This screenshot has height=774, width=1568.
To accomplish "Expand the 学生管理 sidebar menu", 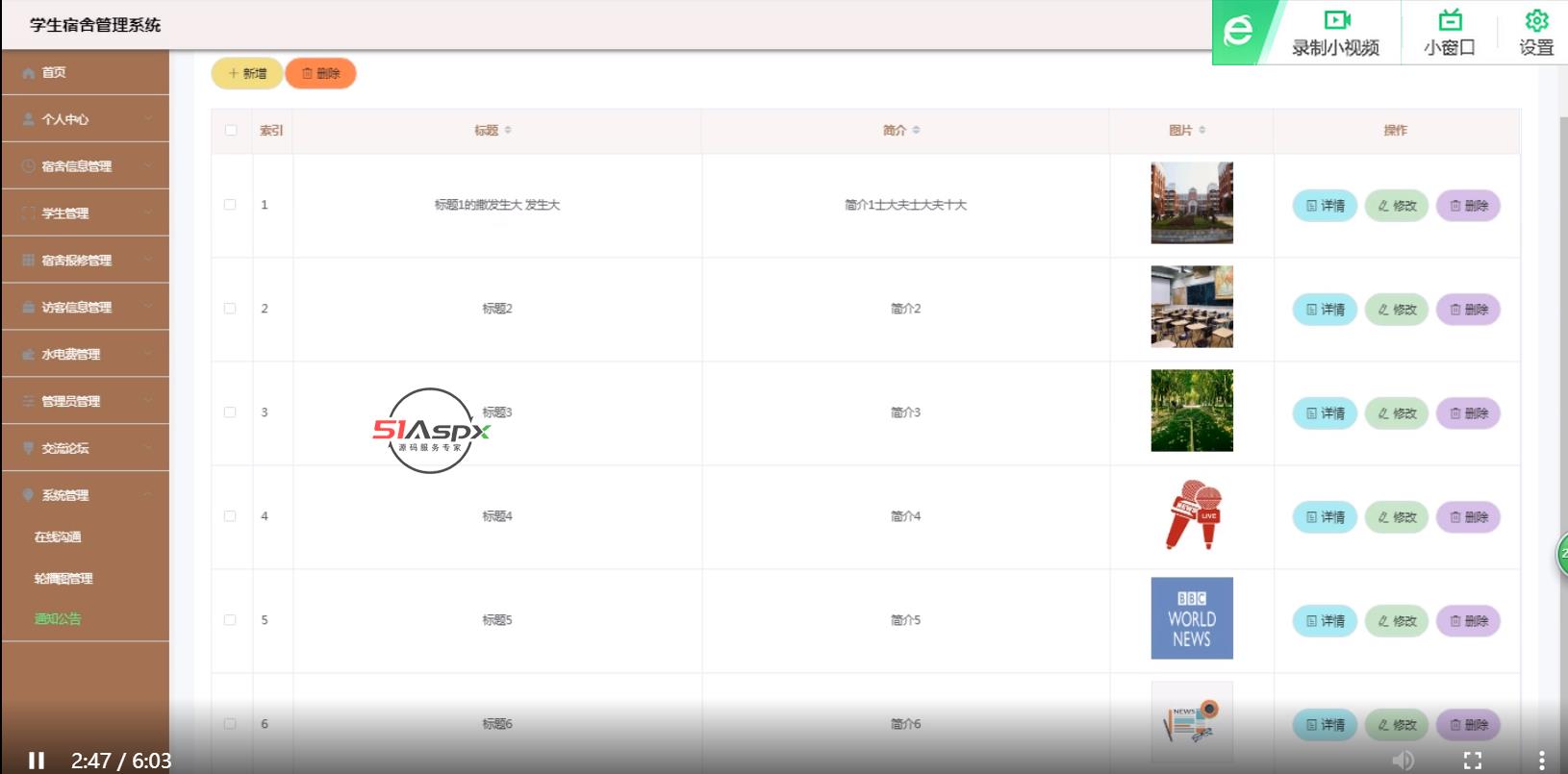I will tap(85, 213).
